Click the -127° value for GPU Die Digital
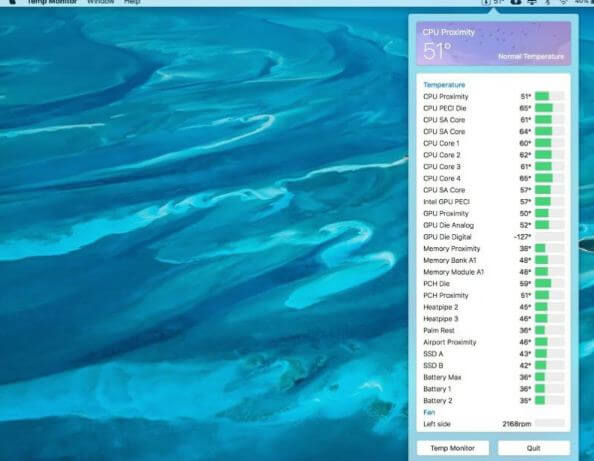Screen dimensions: 594x461 click(522, 237)
